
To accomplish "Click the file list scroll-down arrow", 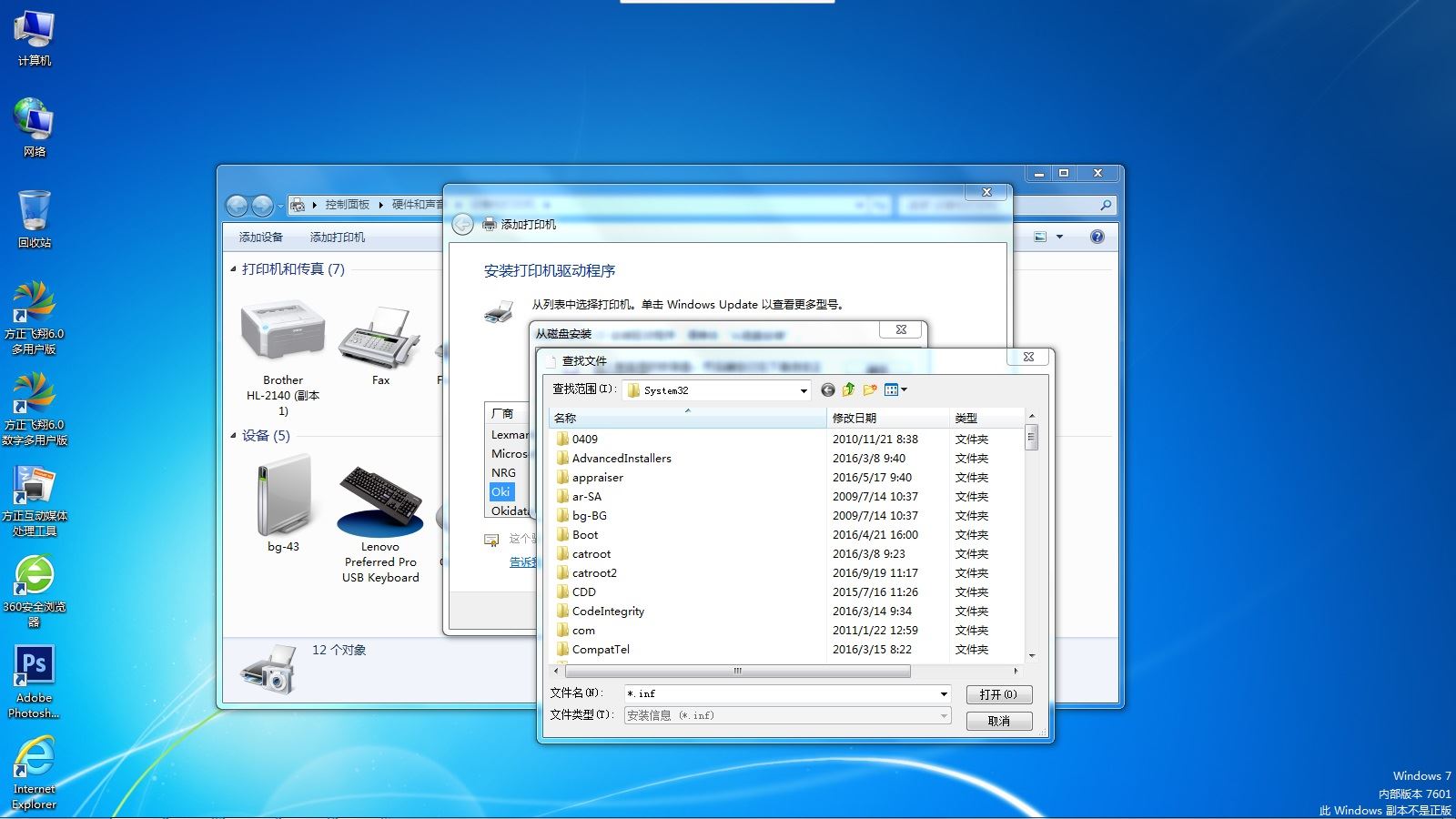I will point(1031,656).
